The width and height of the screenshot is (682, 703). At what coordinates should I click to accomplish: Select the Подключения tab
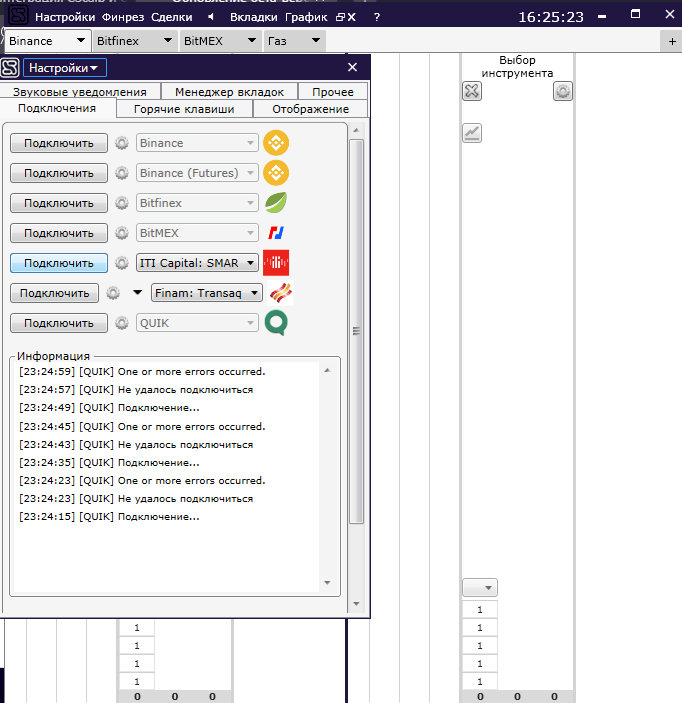(x=57, y=108)
